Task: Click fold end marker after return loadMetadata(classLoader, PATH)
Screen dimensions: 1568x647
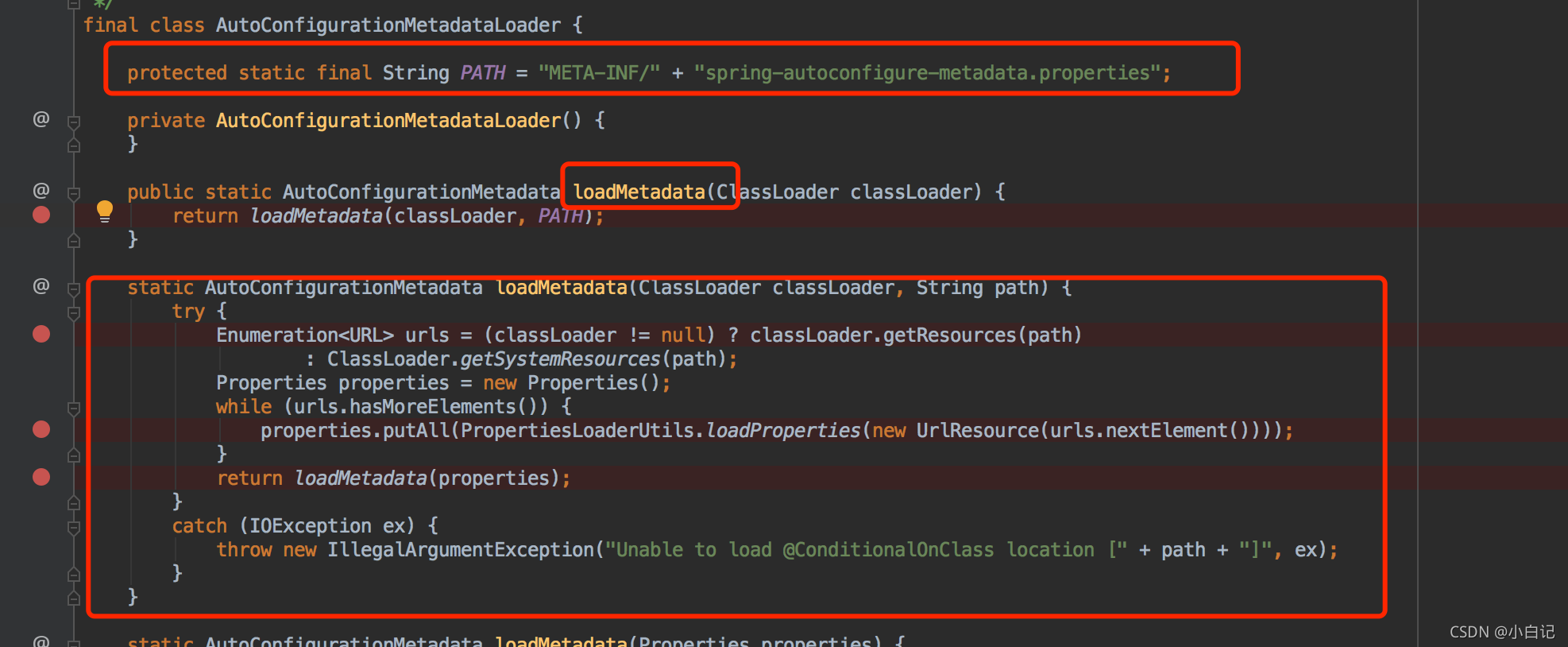Action: click(x=74, y=241)
